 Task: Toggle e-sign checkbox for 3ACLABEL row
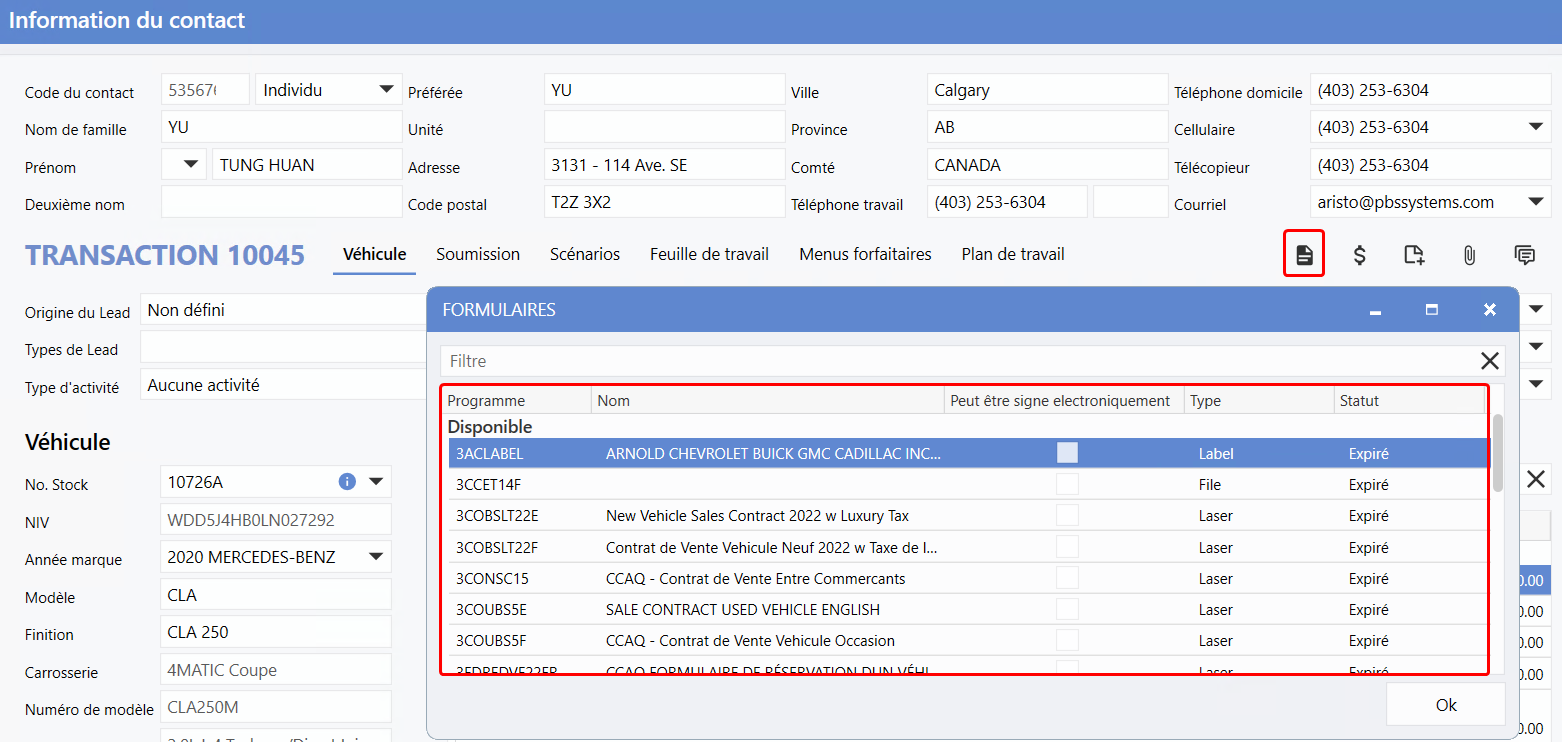point(1067,453)
